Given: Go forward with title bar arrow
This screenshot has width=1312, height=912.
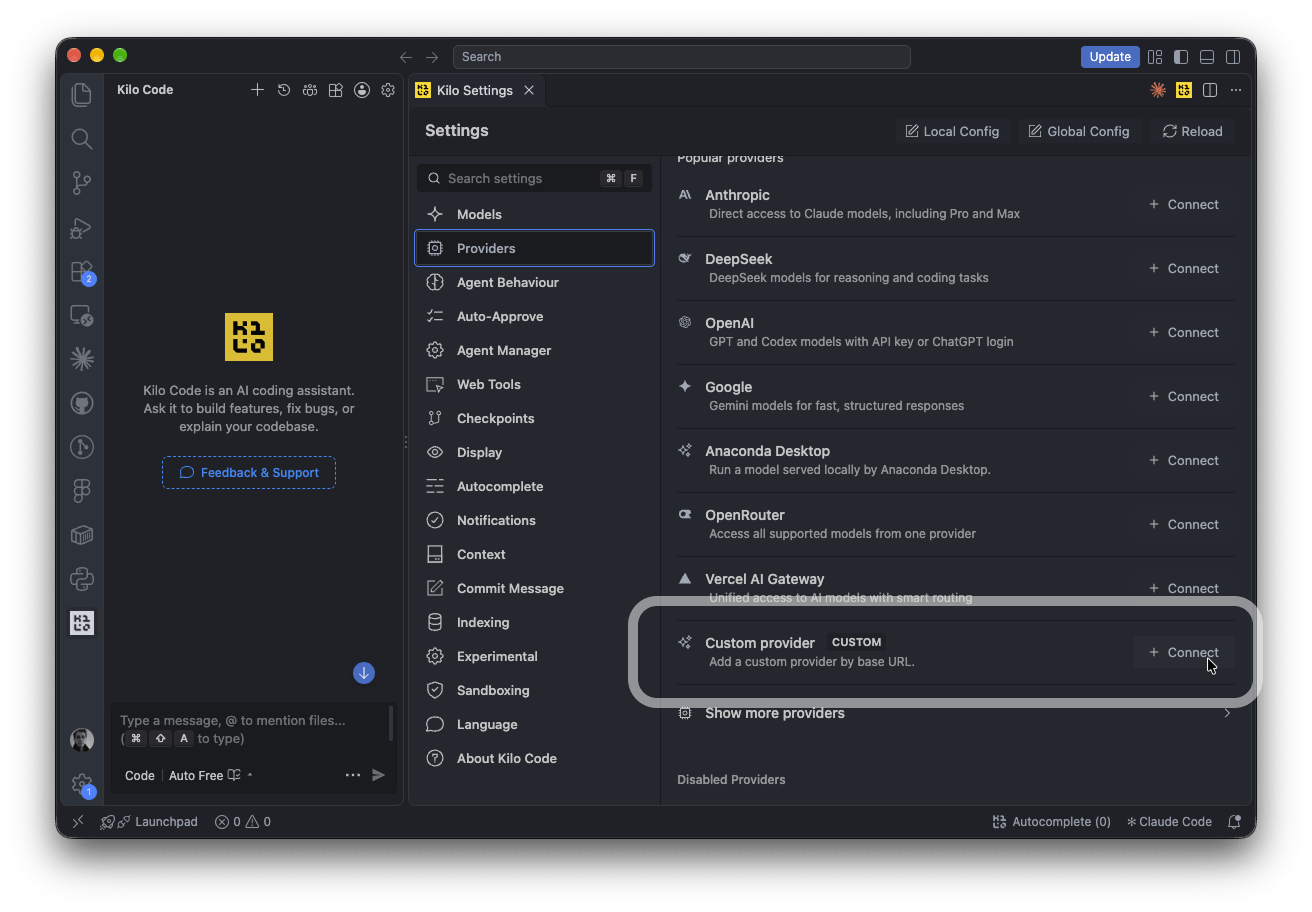Looking at the screenshot, I should coord(432,57).
